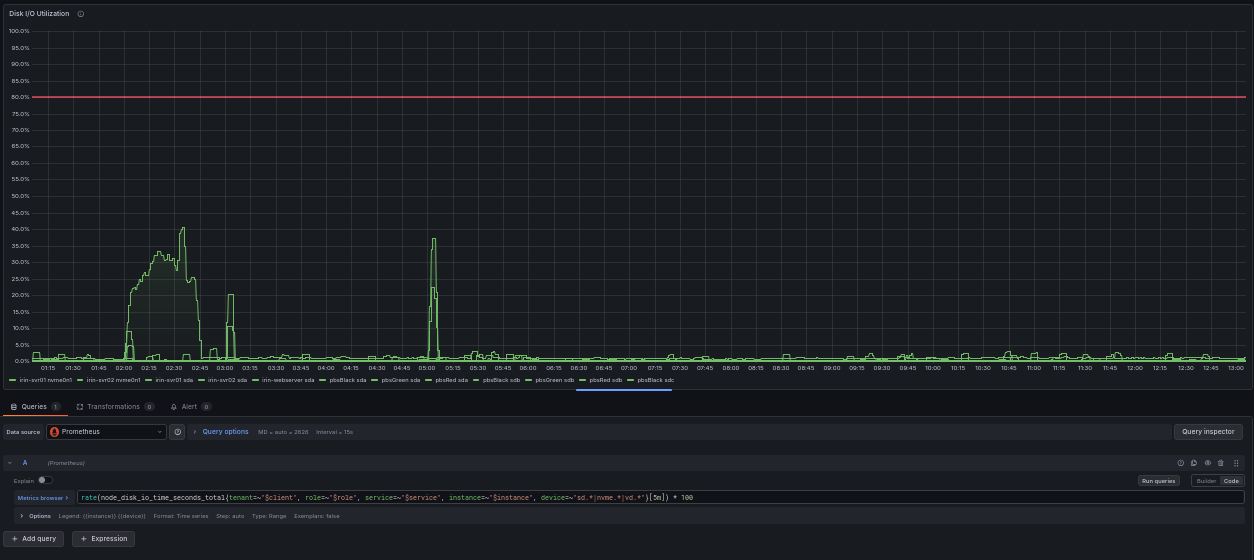Open the Prometheus data source dropdown
The width and height of the screenshot is (1254, 560).
point(106,432)
